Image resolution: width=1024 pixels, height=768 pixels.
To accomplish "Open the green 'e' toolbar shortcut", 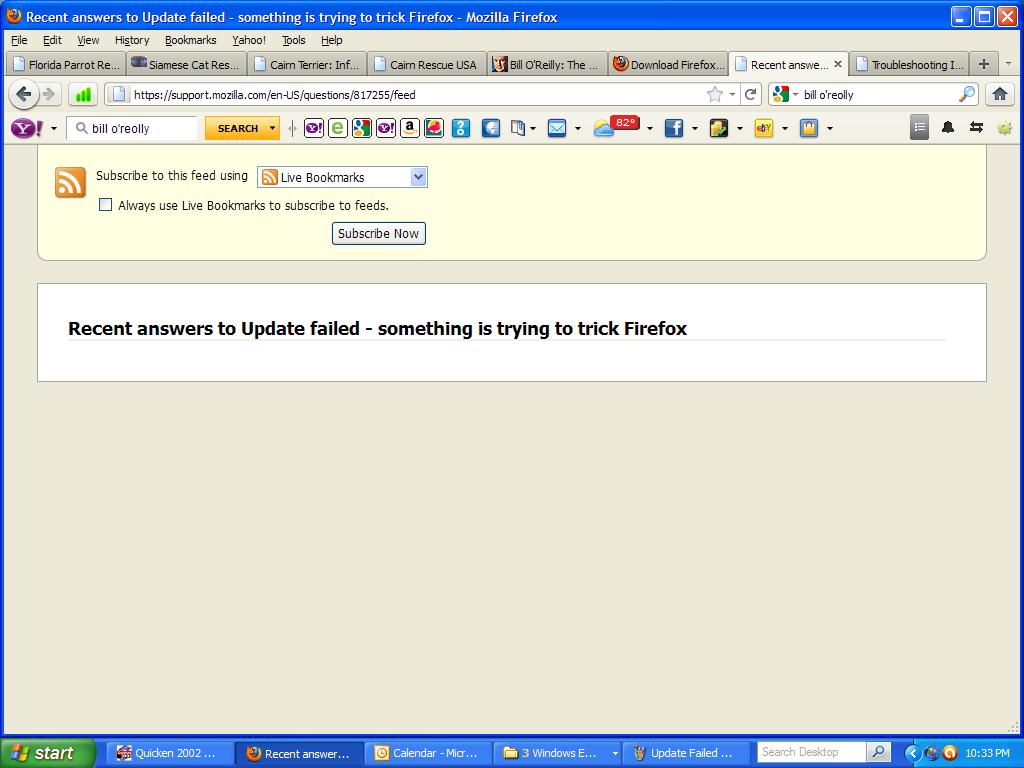I will coord(338,129).
